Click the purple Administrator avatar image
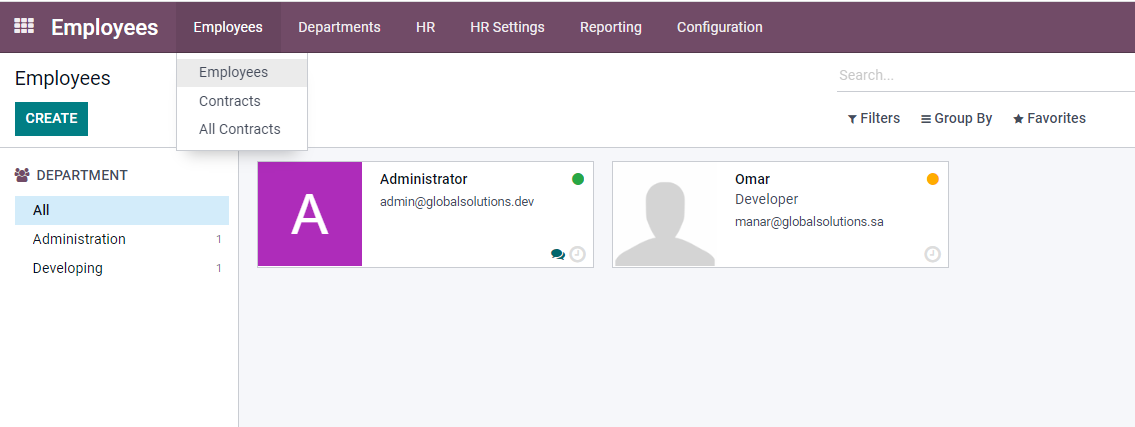The width and height of the screenshot is (1135, 427). 310,214
